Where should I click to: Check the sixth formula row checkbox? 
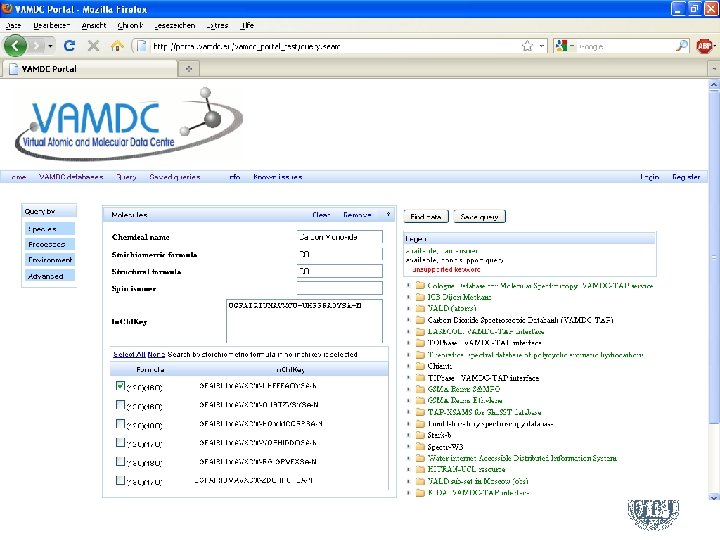tap(120, 480)
